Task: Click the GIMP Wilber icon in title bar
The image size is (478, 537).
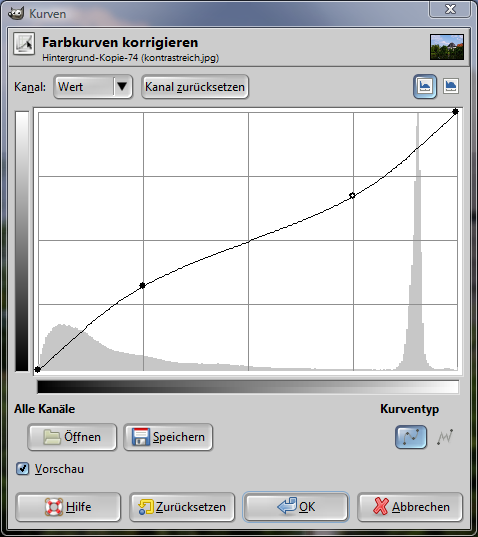Action: click(16, 13)
